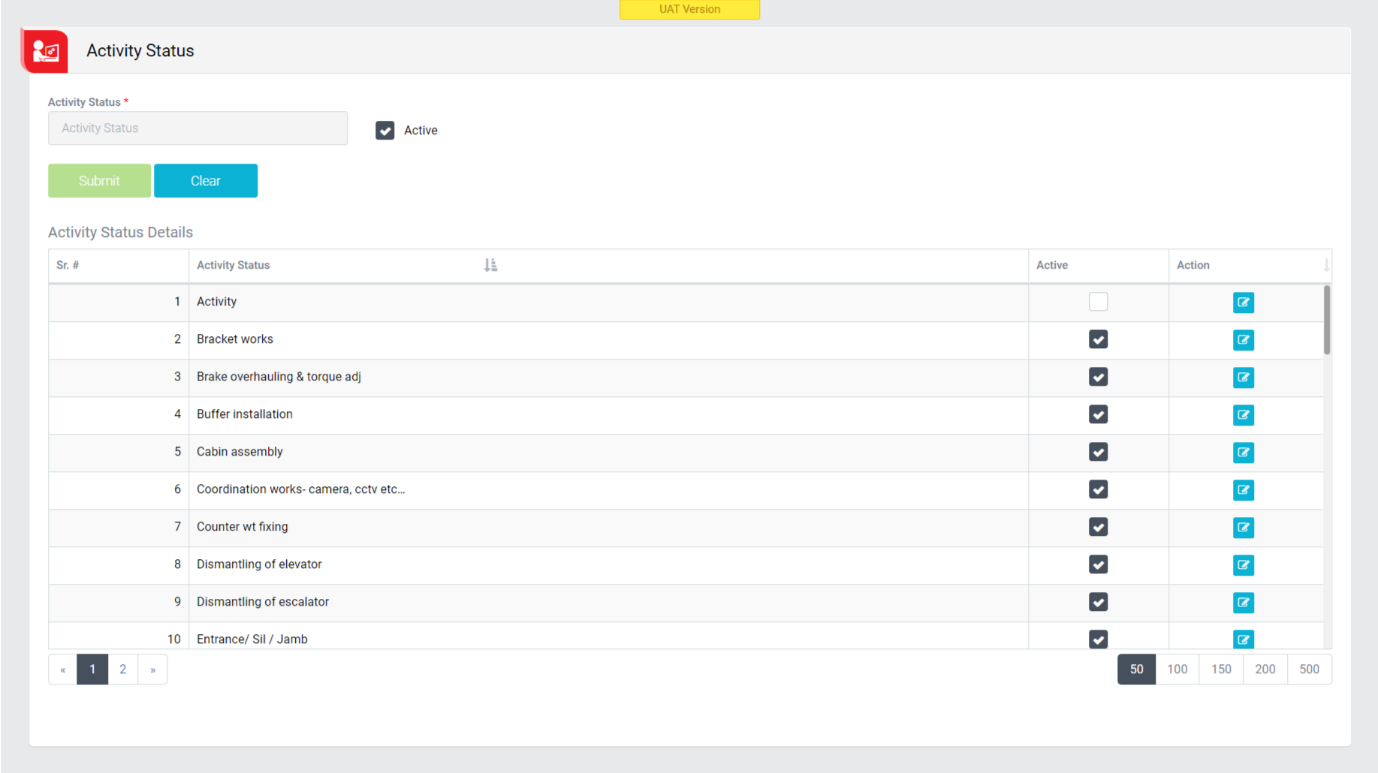The width and height of the screenshot is (1378, 773).
Task: Uncheck Active for Cabin assembly
Action: pos(1098,452)
